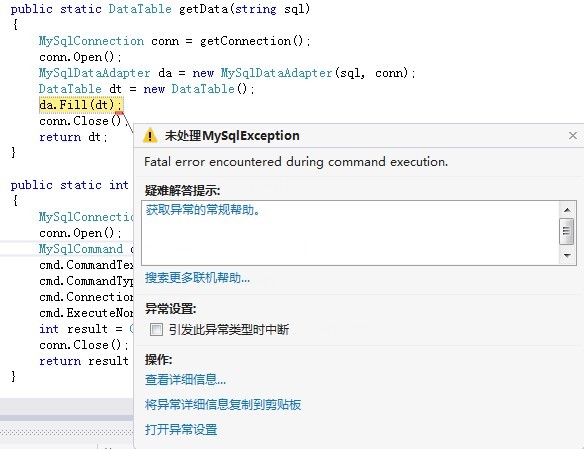Viewport: 584px width, 449px height.
Task: Click the yellow warning icon in exception dialog
Action: [x=150, y=135]
